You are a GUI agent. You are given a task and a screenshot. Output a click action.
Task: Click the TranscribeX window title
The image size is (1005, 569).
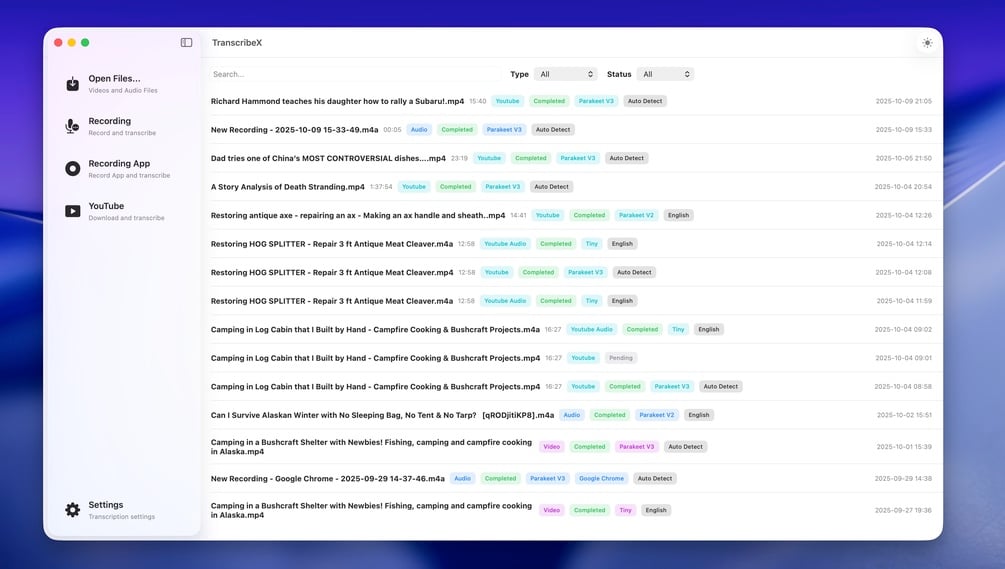click(237, 43)
